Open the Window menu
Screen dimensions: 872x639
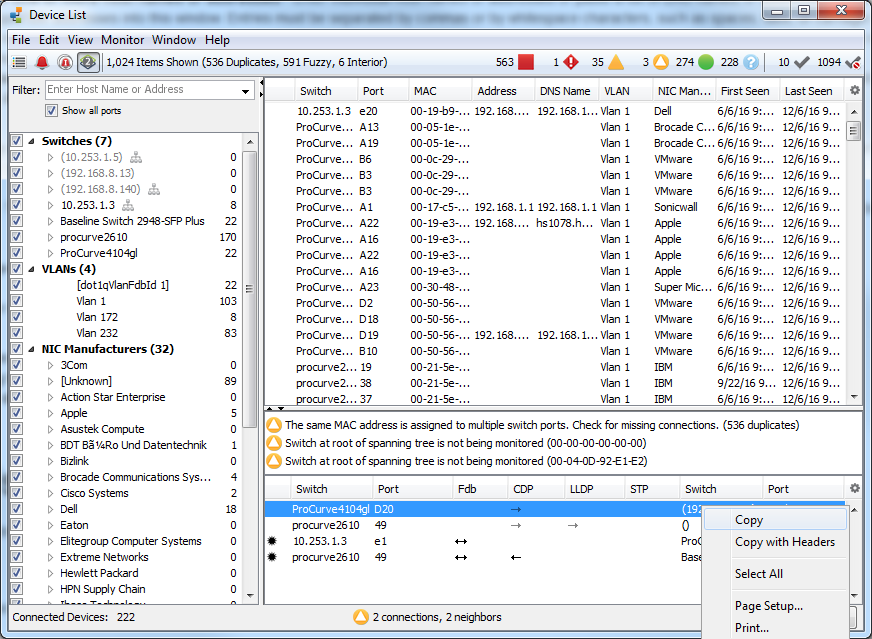(x=174, y=40)
